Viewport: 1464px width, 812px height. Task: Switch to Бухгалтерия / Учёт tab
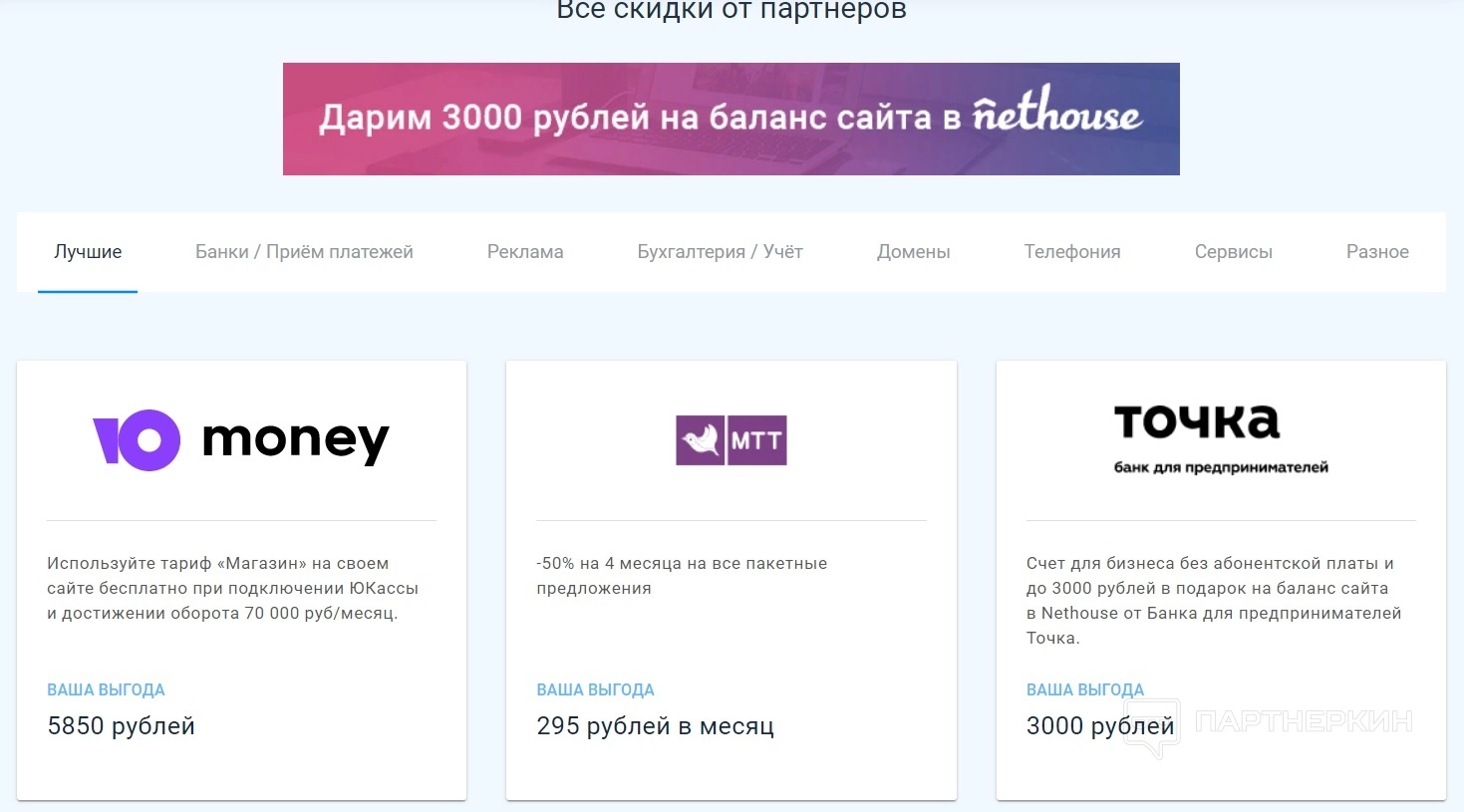point(721,252)
